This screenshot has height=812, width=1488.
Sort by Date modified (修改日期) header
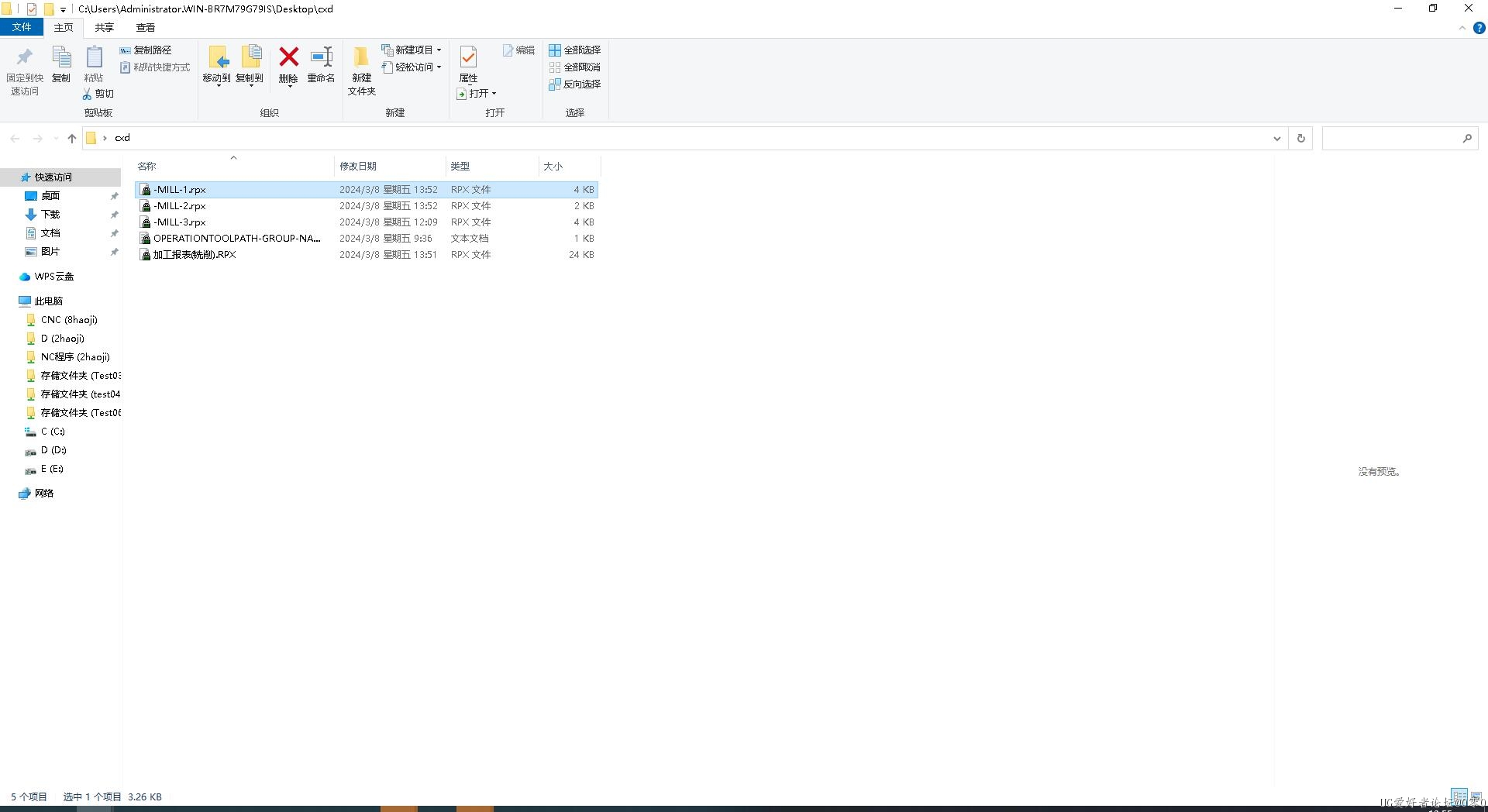tap(390, 167)
